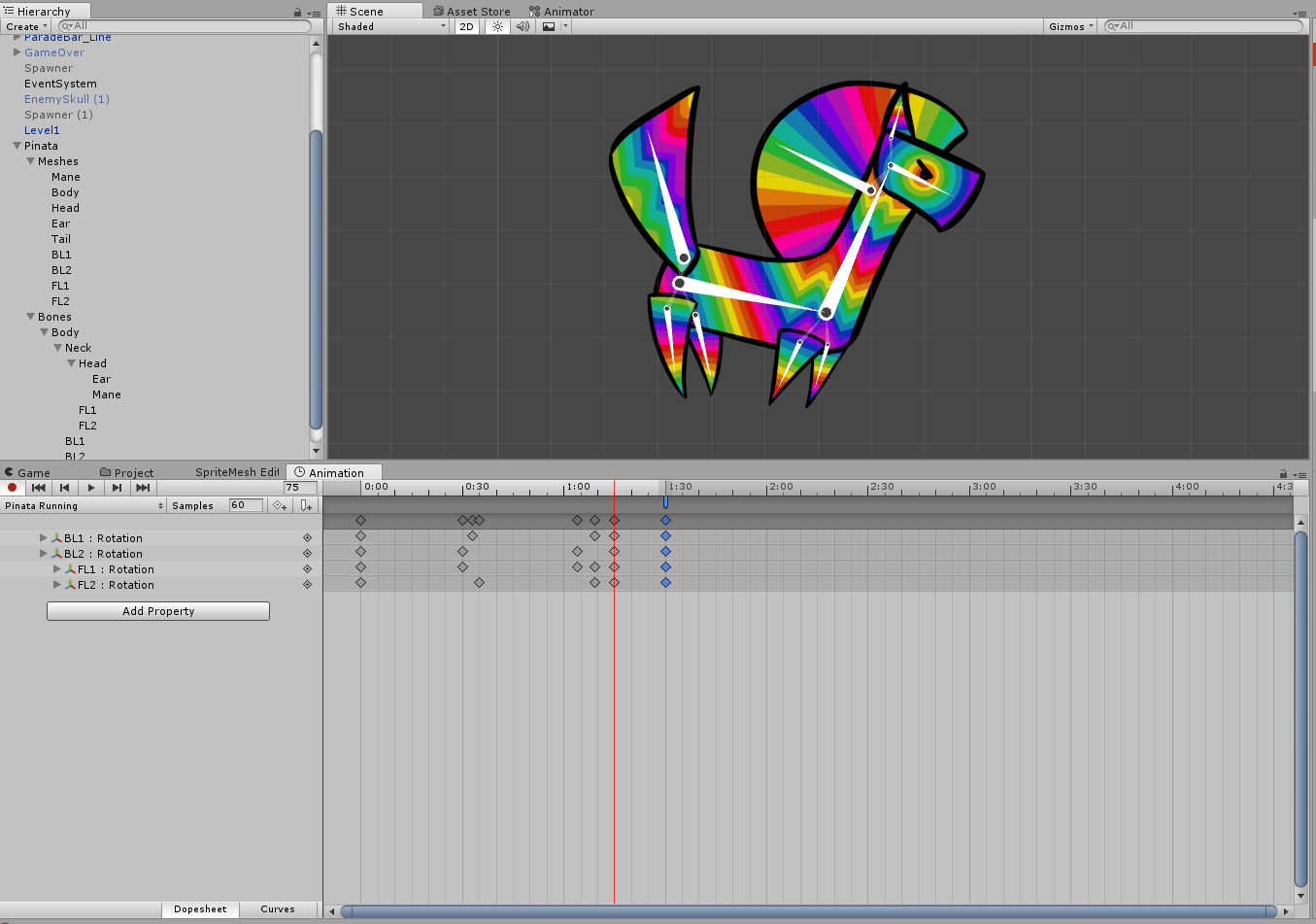
Task: Switch to the Curves view
Action: tap(278, 909)
